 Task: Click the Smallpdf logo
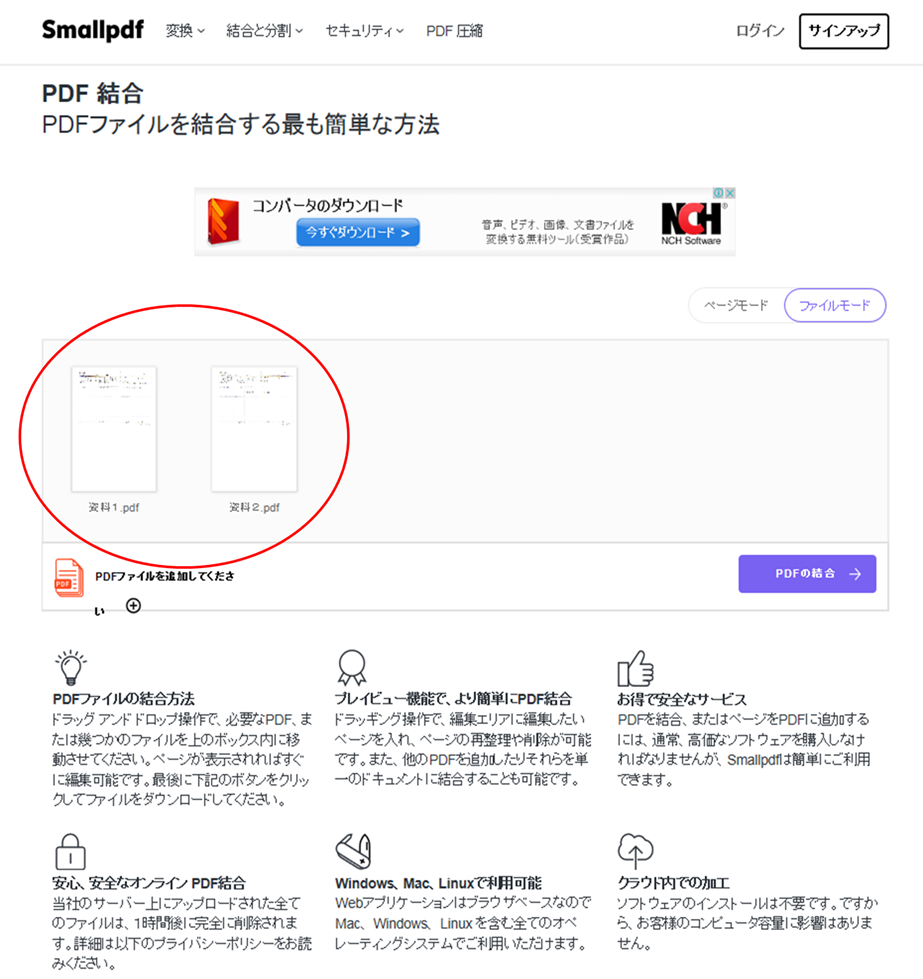(x=92, y=30)
